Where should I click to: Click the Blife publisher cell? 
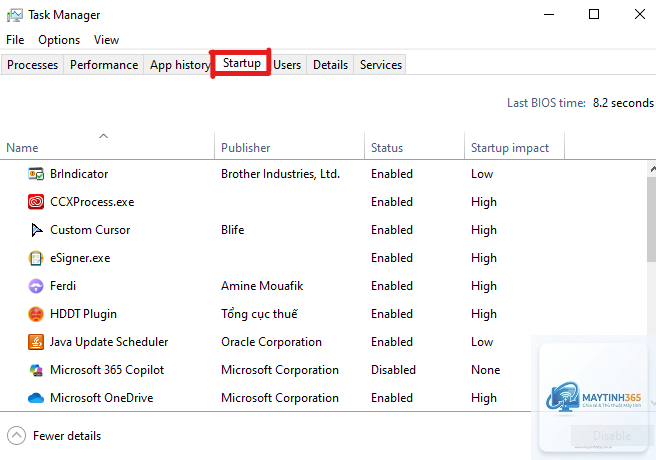click(233, 230)
